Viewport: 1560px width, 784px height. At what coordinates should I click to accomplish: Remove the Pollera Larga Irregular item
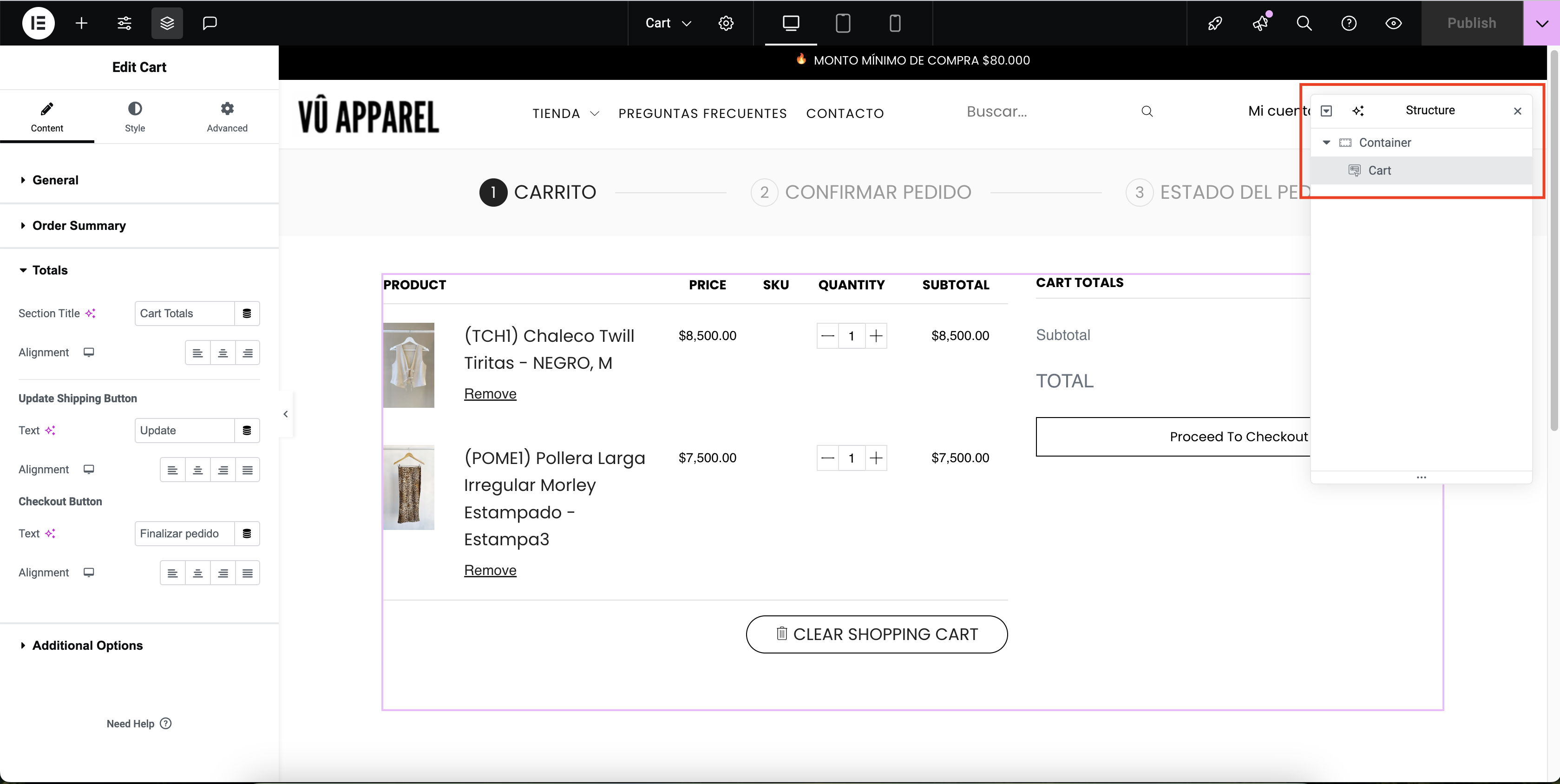[490, 570]
